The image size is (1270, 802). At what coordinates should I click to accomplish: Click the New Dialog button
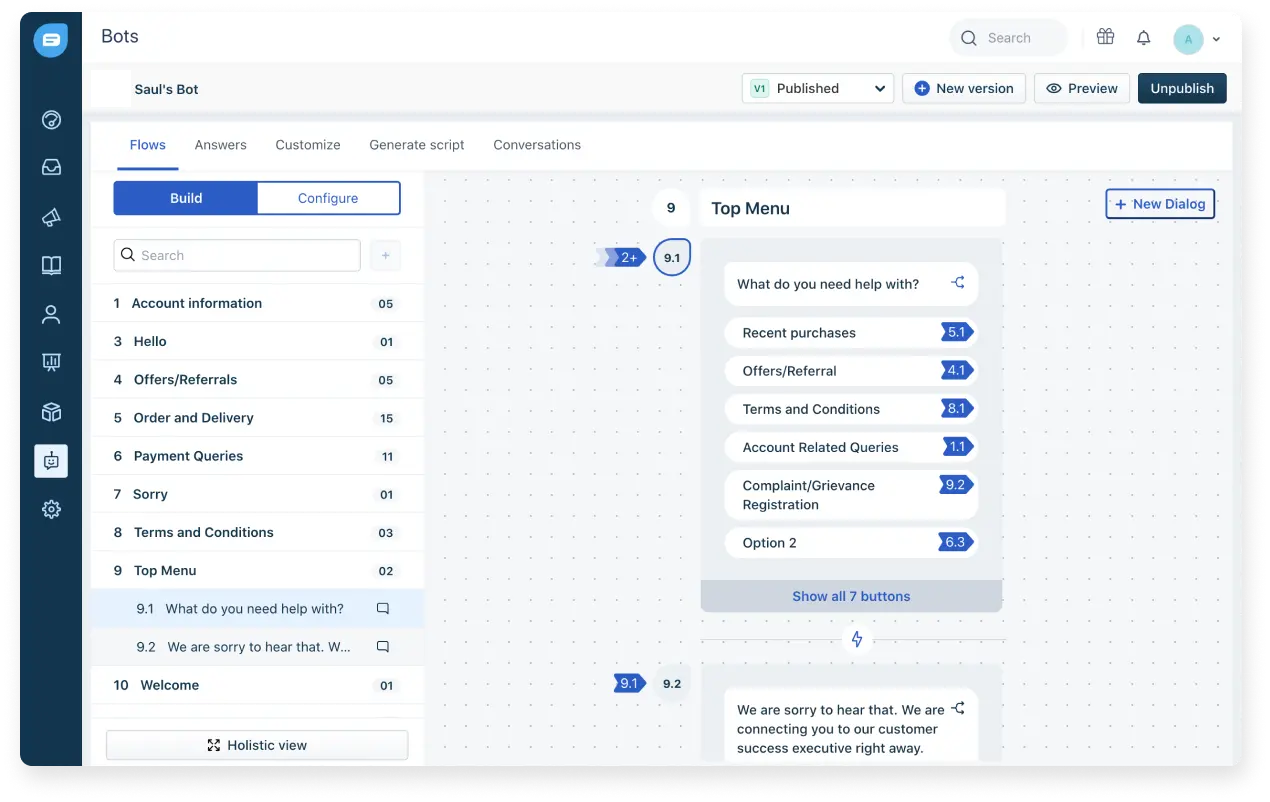coord(1160,204)
